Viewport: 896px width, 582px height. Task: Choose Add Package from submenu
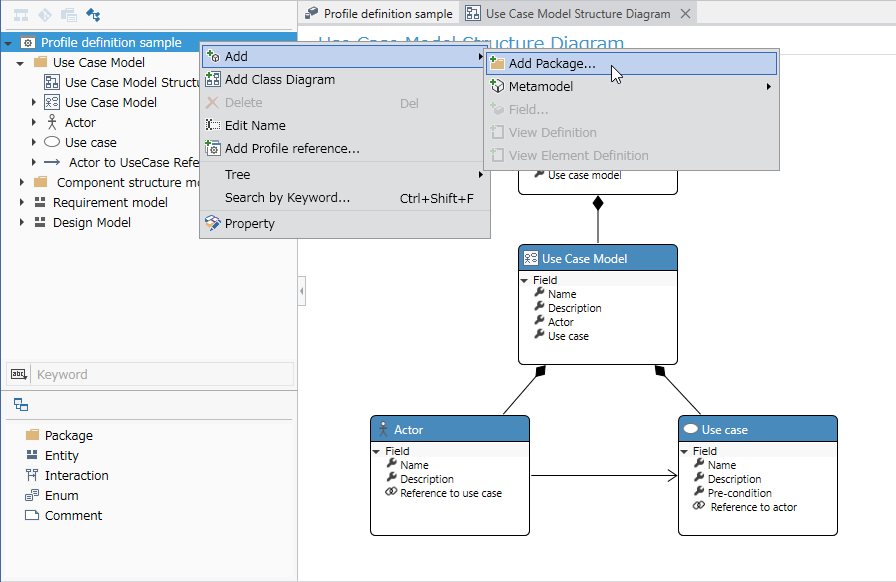click(x=631, y=63)
